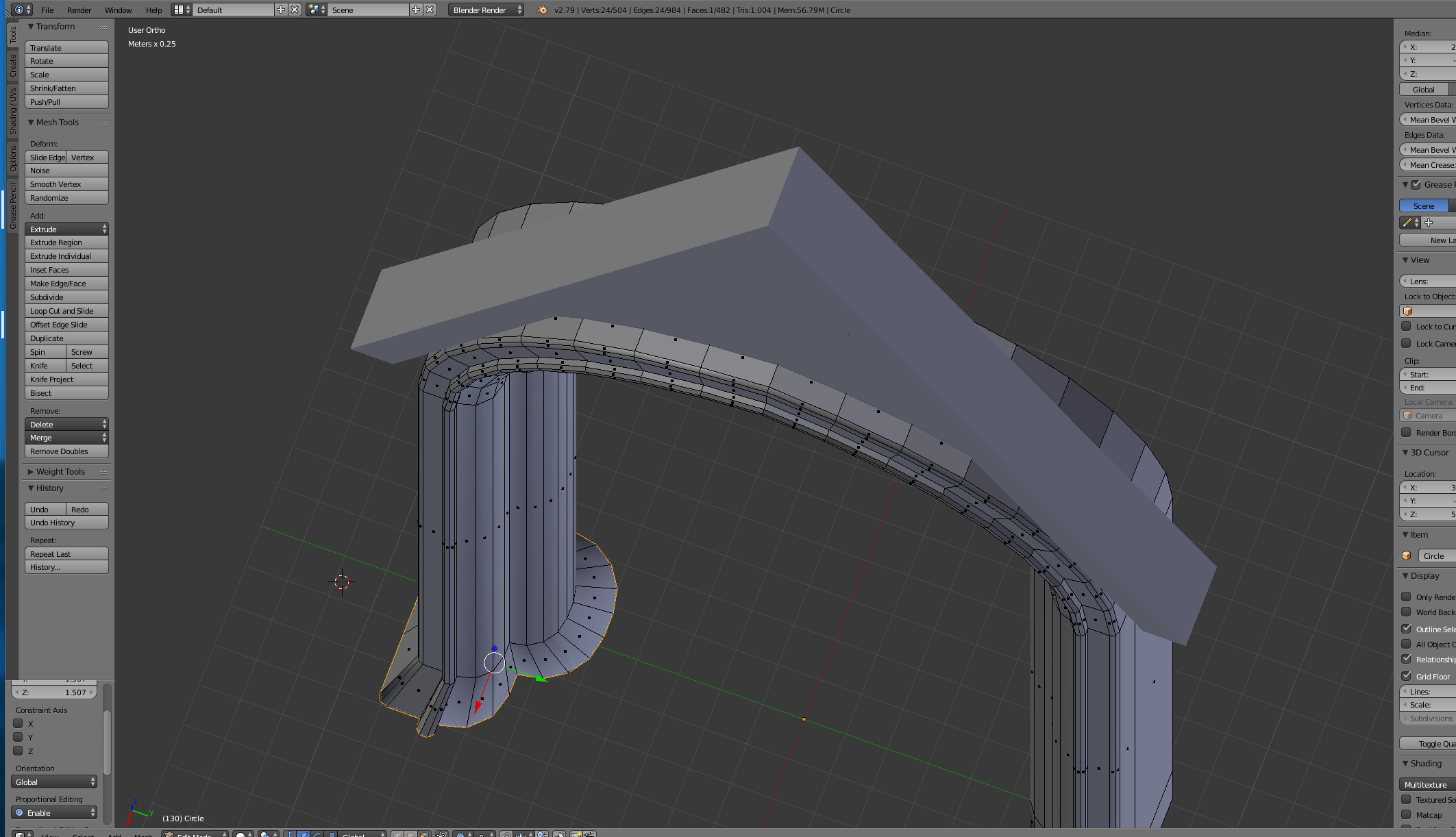1456x837 pixels.
Task: Click the Lock to Object cube icon
Action: pyautogui.click(x=1408, y=311)
